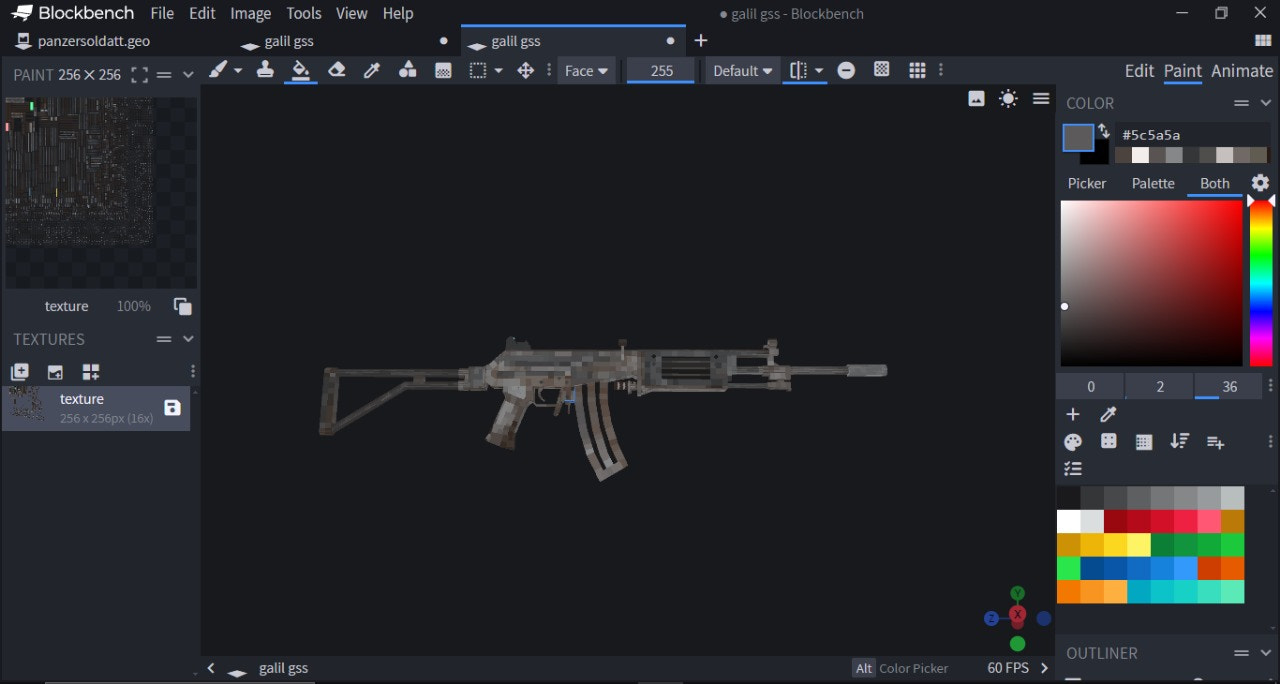Select the Copy Brush stamp tool
1280x684 pixels.
[265, 70]
